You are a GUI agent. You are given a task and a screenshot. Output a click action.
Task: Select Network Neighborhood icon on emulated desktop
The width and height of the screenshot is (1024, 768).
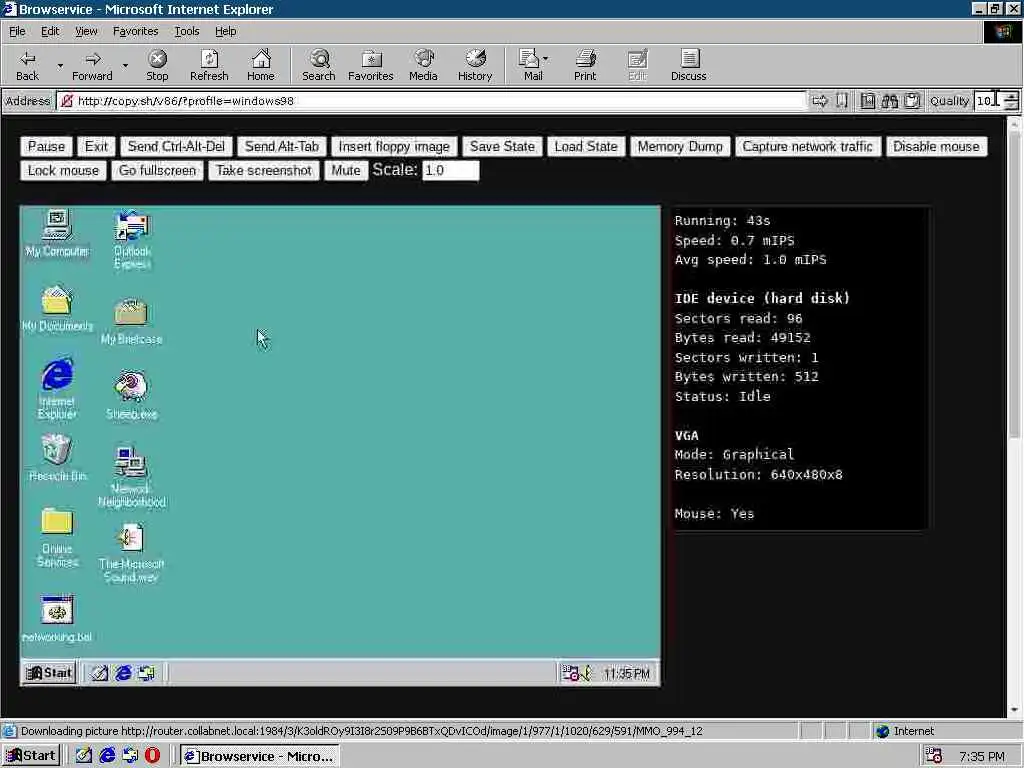(x=131, y=477)
